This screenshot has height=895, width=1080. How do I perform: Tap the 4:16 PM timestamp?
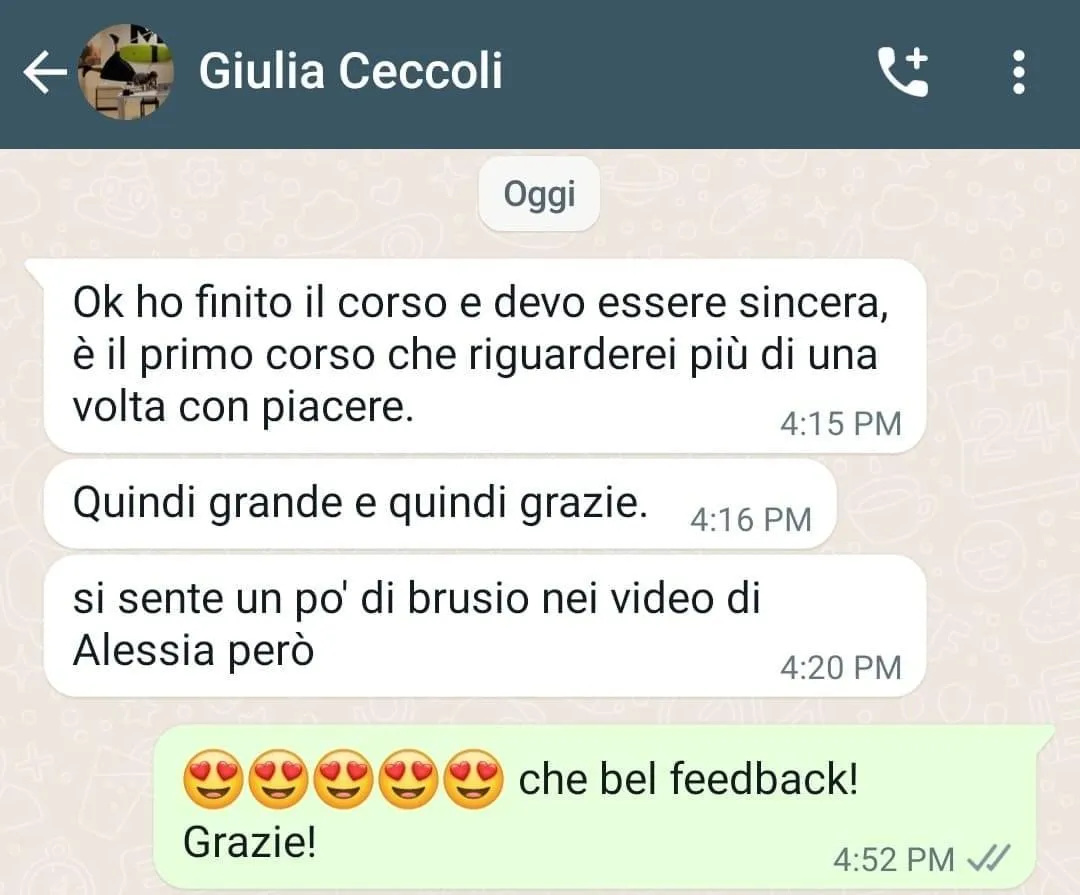point(751,519)
